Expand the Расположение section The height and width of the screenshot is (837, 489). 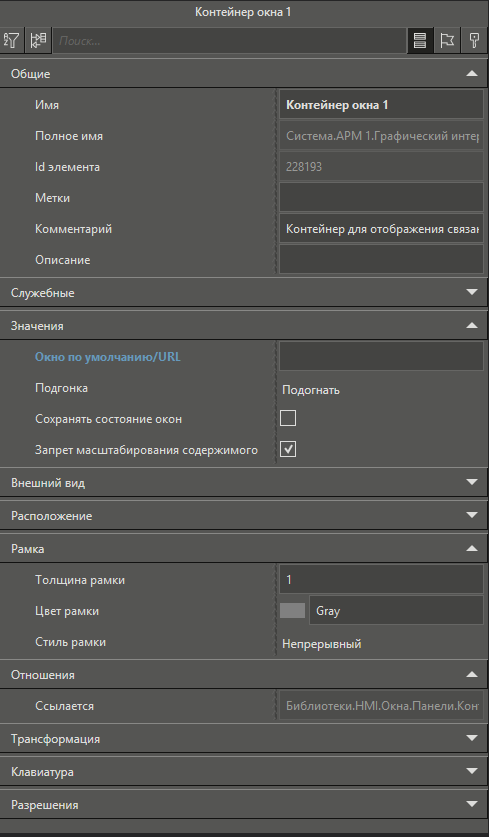click(472, 515)
